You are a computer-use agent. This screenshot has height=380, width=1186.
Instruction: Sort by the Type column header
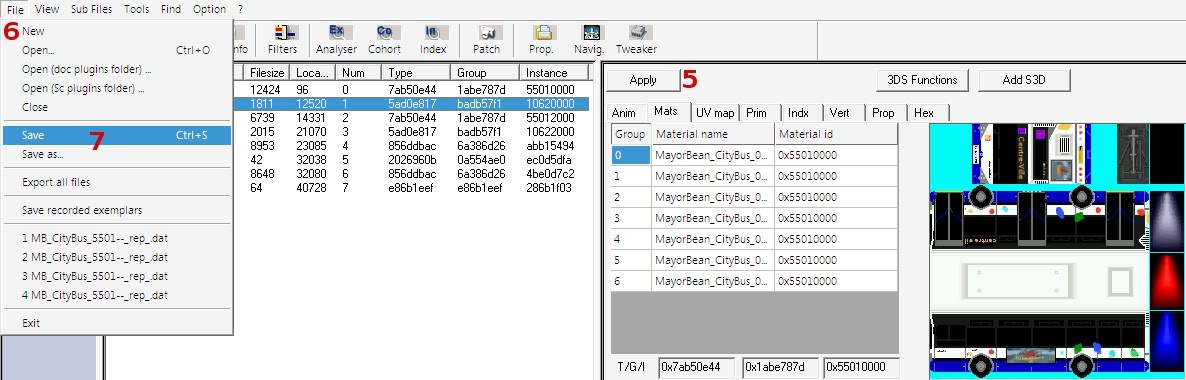coord(416,73)
